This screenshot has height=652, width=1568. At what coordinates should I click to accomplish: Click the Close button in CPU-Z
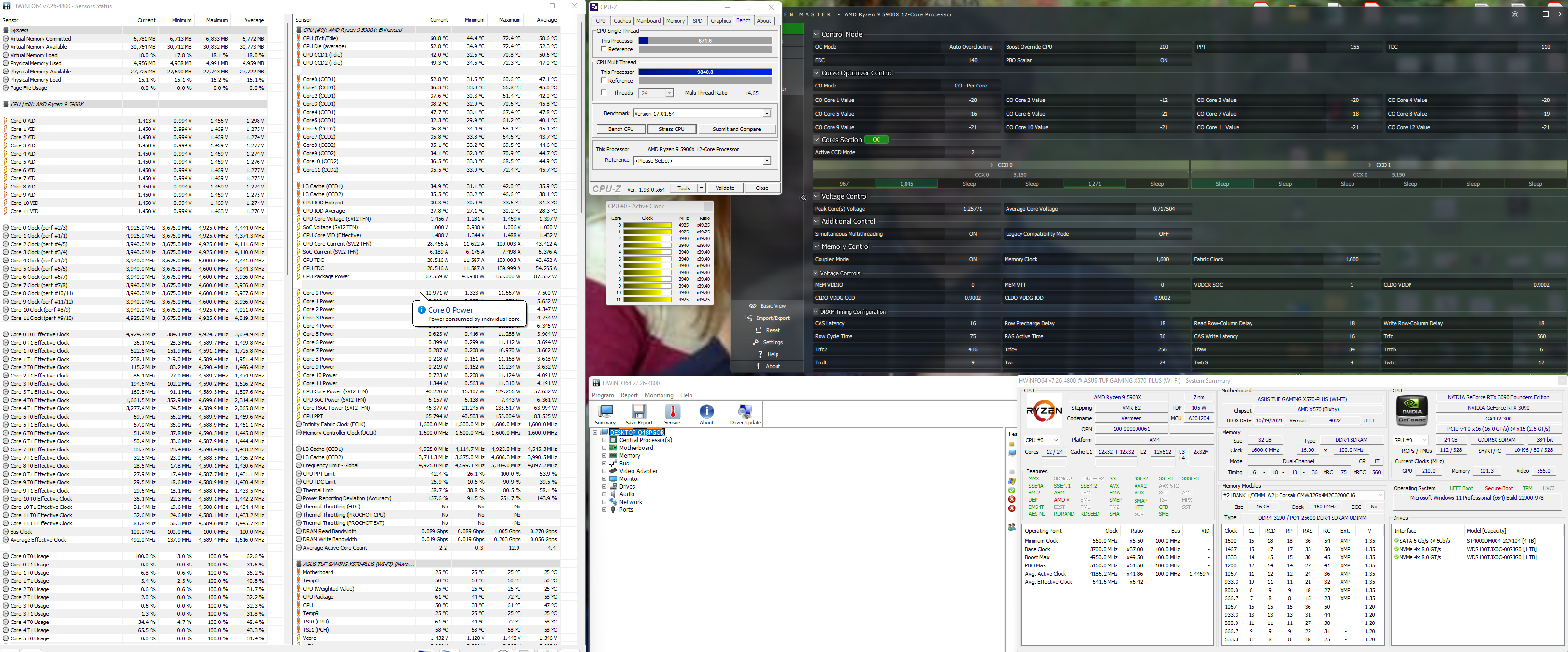tap(762, 188)
